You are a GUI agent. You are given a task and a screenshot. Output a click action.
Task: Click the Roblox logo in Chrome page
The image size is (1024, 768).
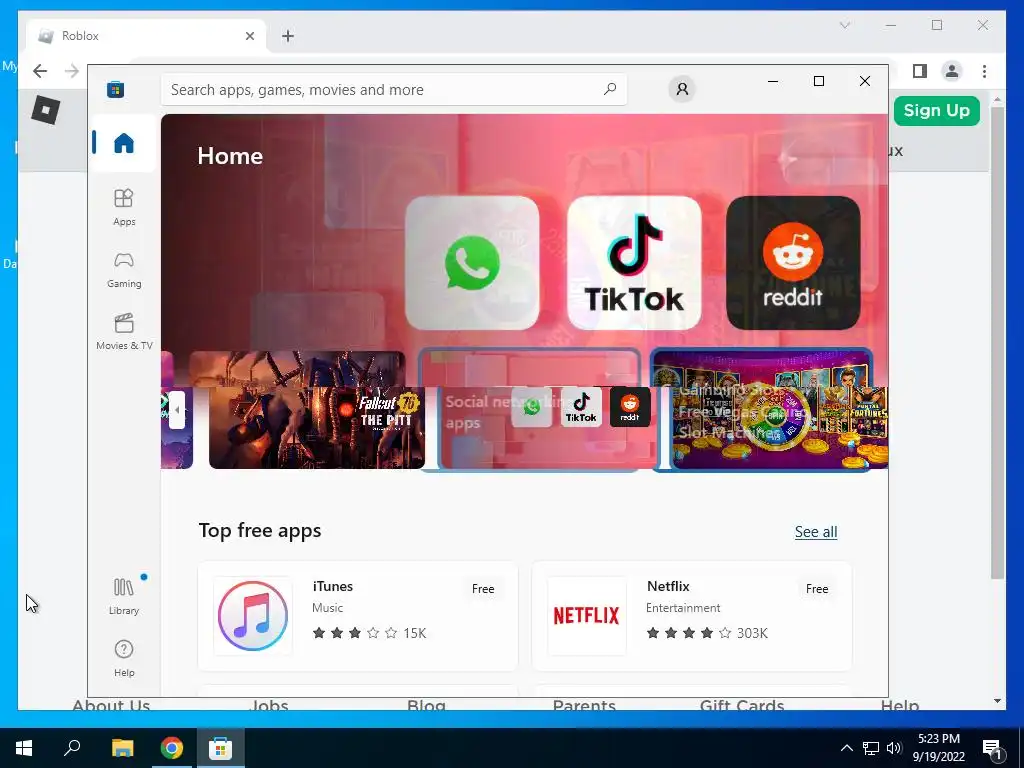(46, 109)
